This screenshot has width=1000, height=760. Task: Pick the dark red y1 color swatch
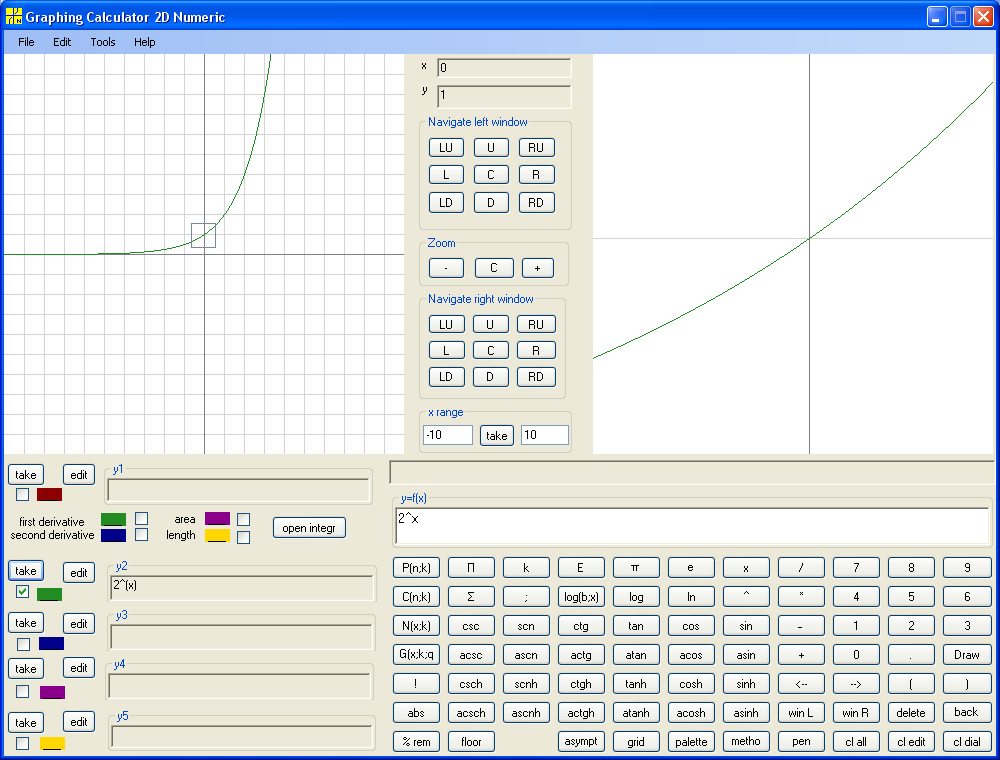[x=49, y=494]
